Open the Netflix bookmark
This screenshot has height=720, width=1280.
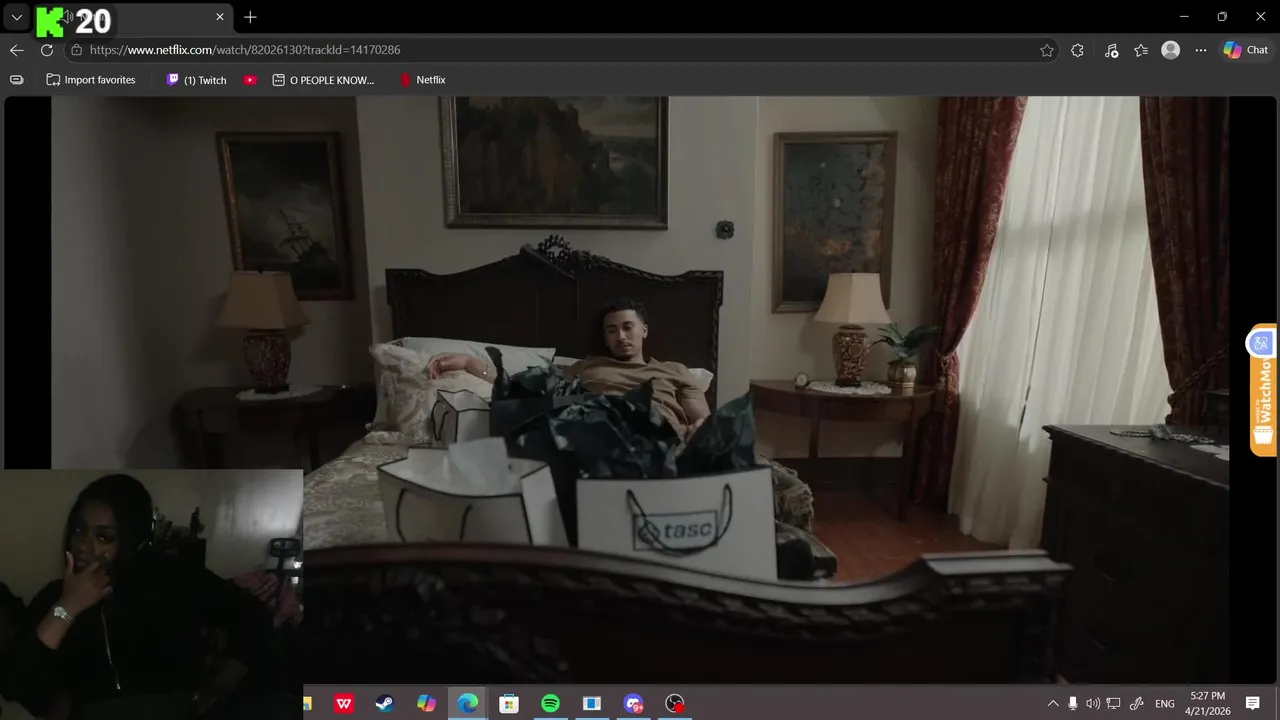pos(423,80)
